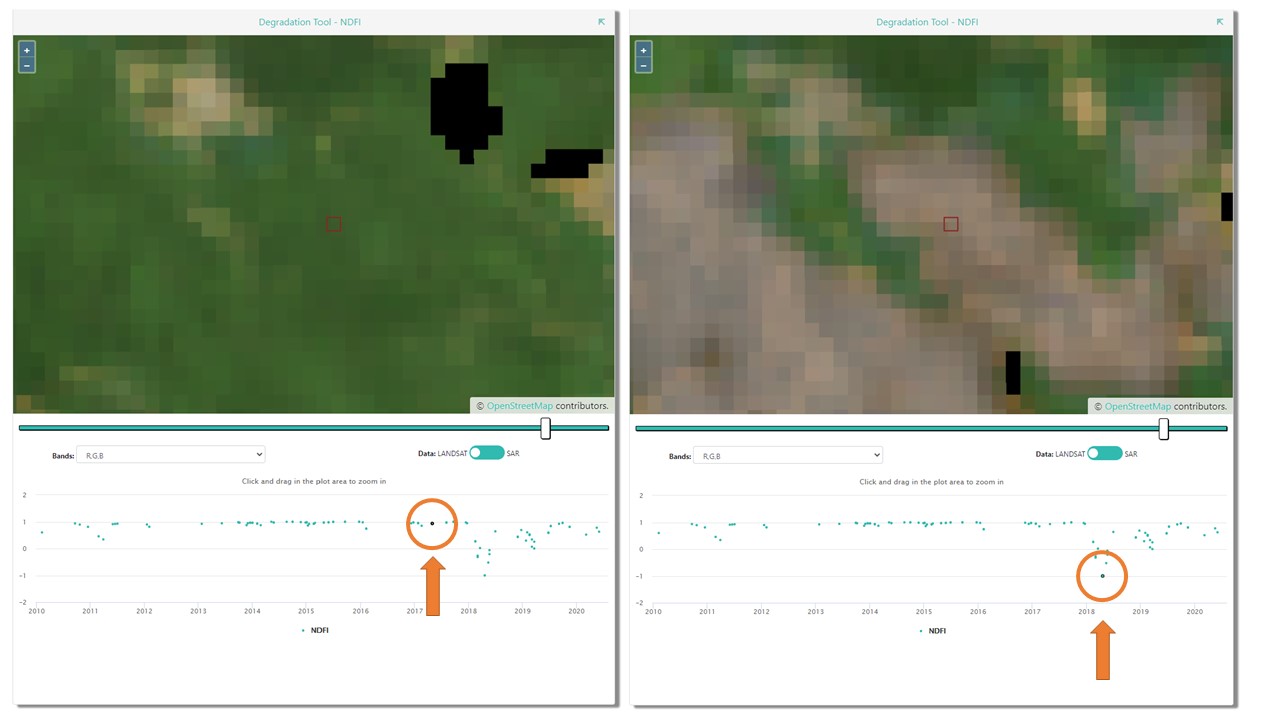This screenshot has width=1280, height=720.
Task: Open the OpenStreetMap link on right map
Action: [x=1137, y=406]
